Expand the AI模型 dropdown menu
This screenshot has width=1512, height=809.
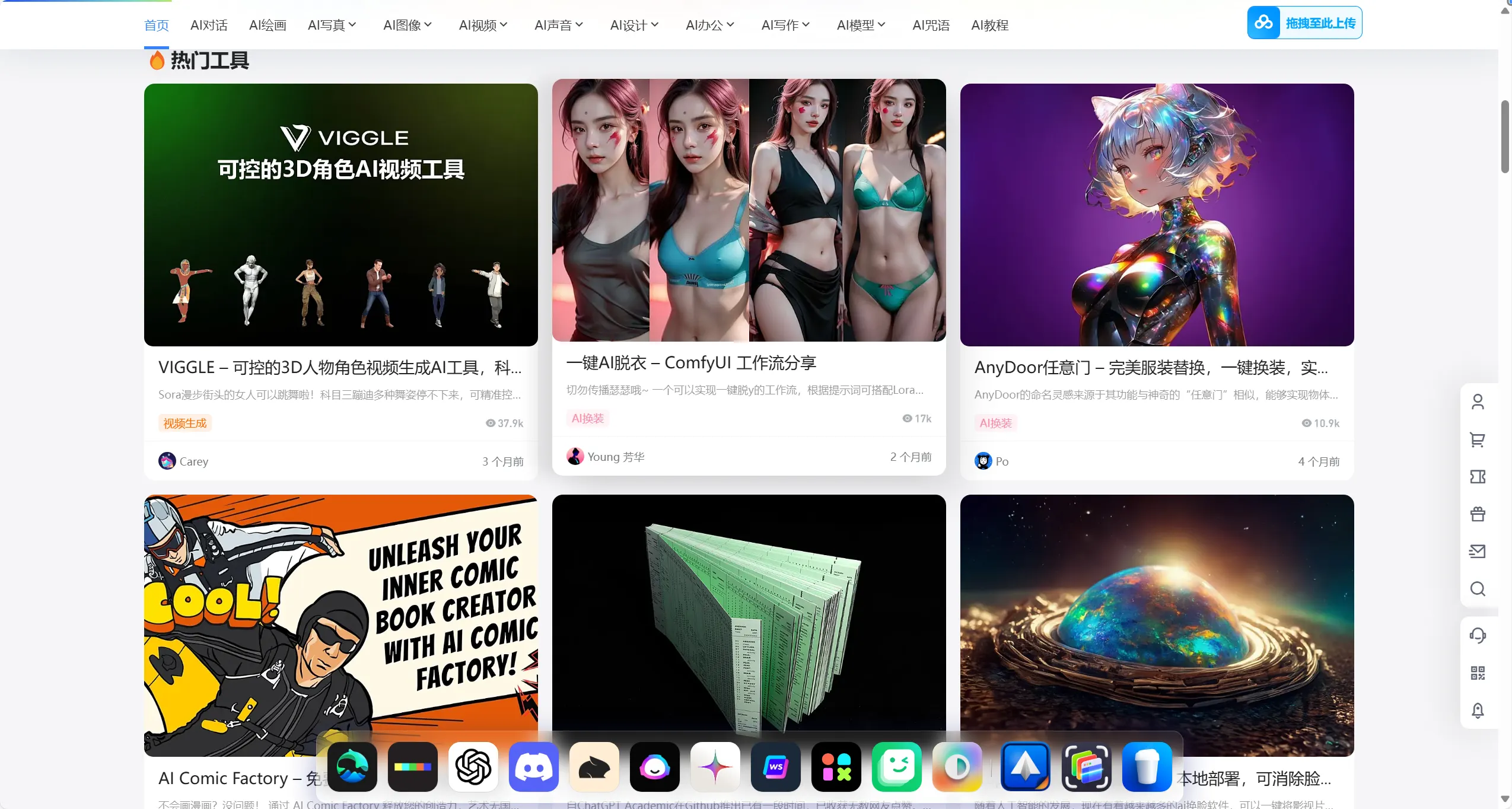click(861, 25)
